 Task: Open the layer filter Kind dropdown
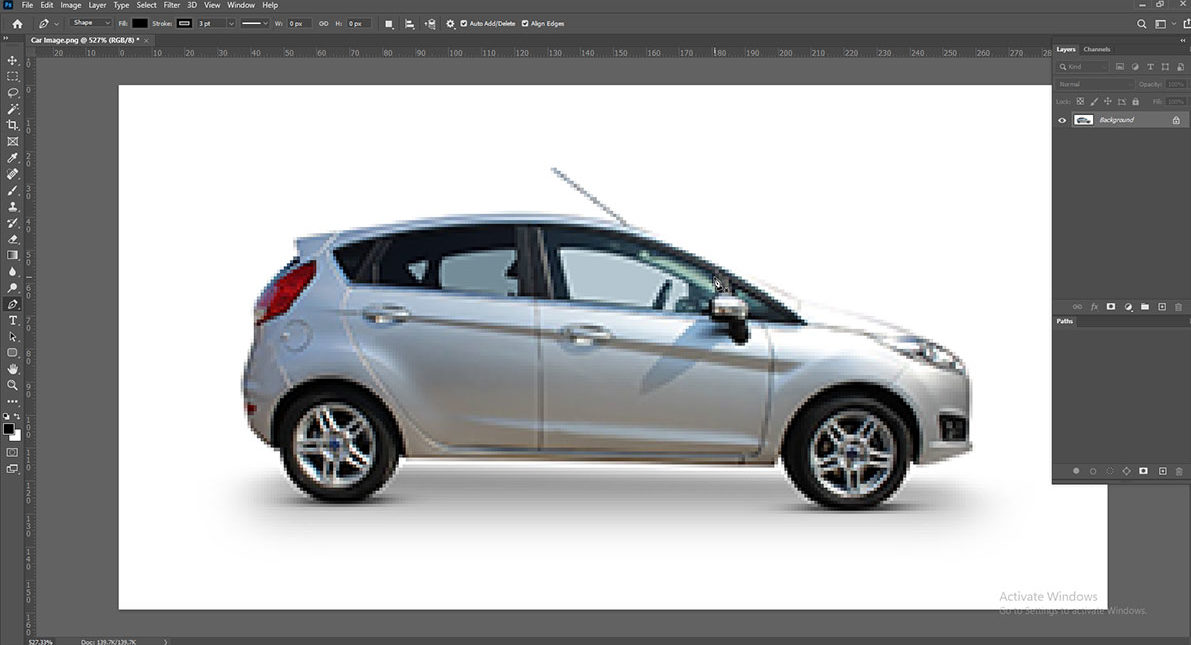[1085, 66]
